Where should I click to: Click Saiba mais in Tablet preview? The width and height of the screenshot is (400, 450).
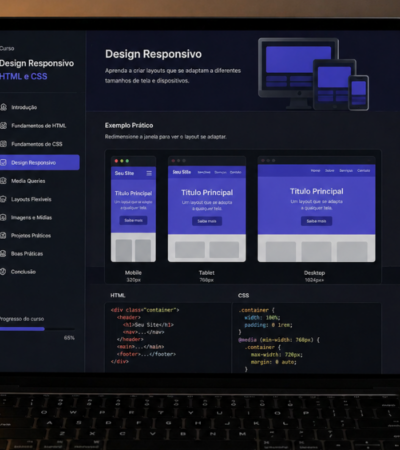point(207,221)
